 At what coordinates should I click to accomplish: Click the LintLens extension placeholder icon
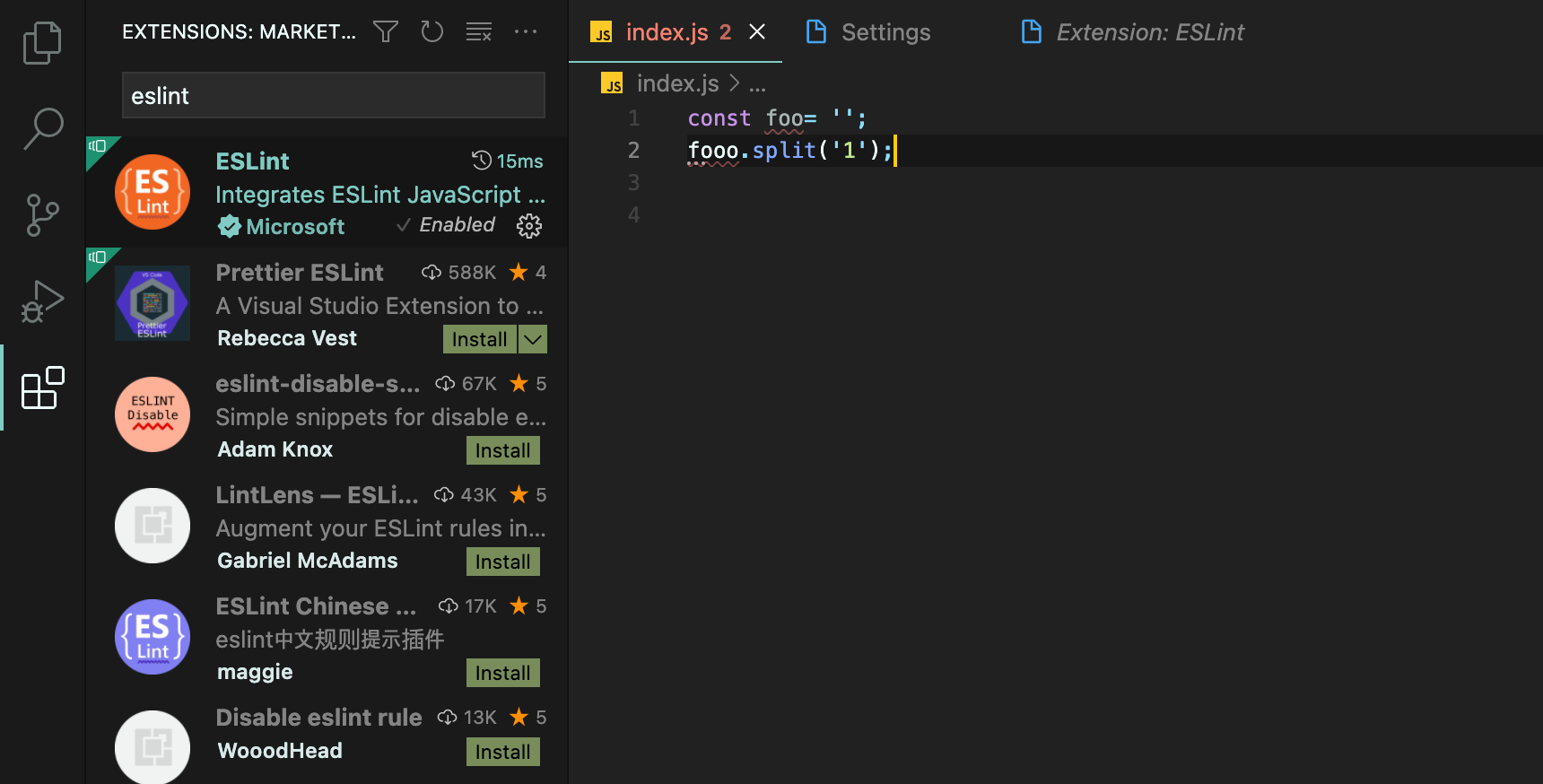pos(153,526)
